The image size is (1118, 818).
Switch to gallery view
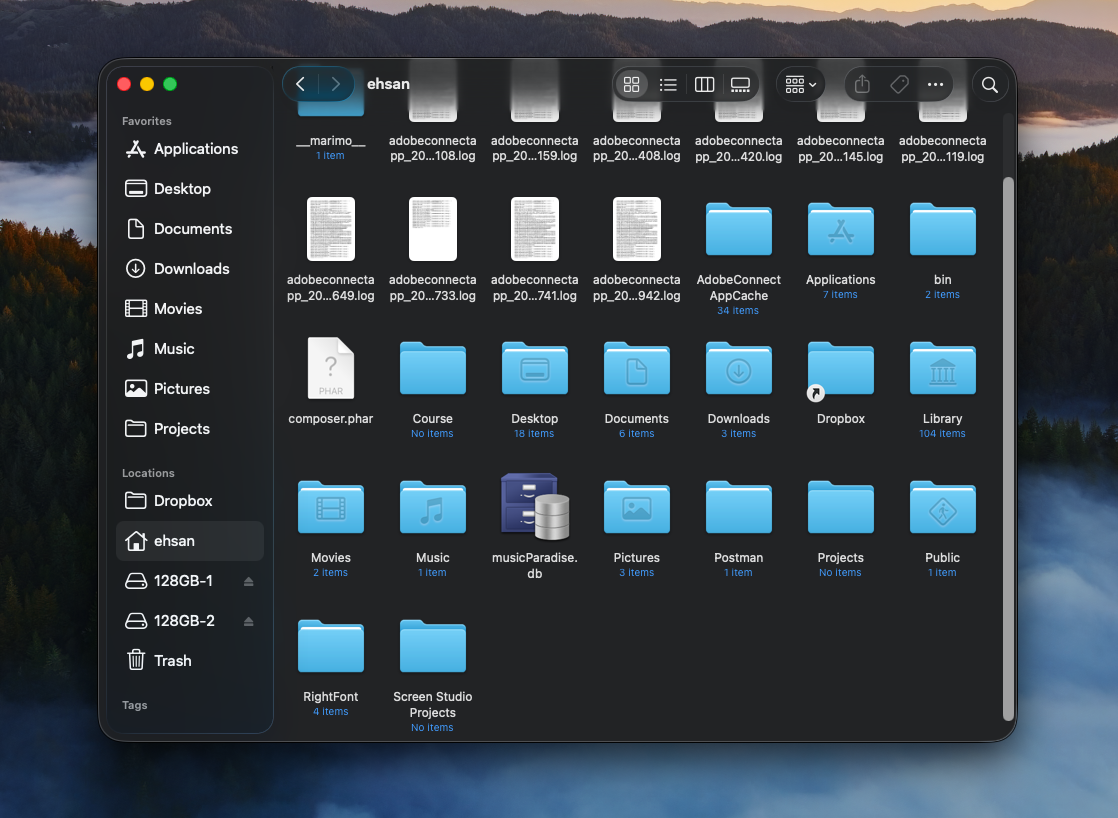point(740,85)
